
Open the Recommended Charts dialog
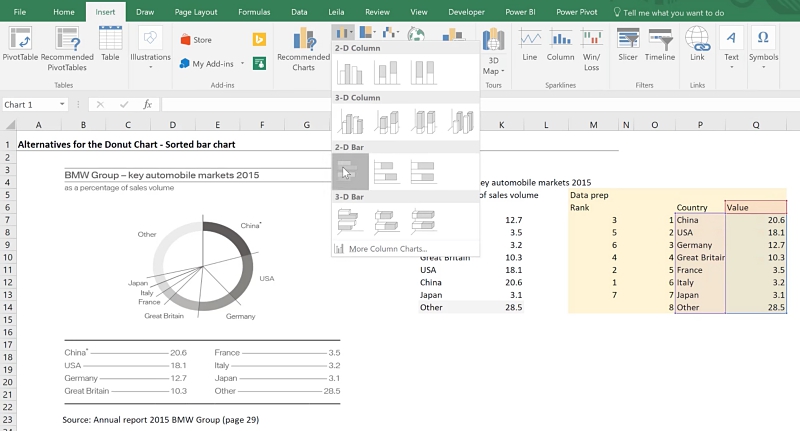tap(303, 47)
